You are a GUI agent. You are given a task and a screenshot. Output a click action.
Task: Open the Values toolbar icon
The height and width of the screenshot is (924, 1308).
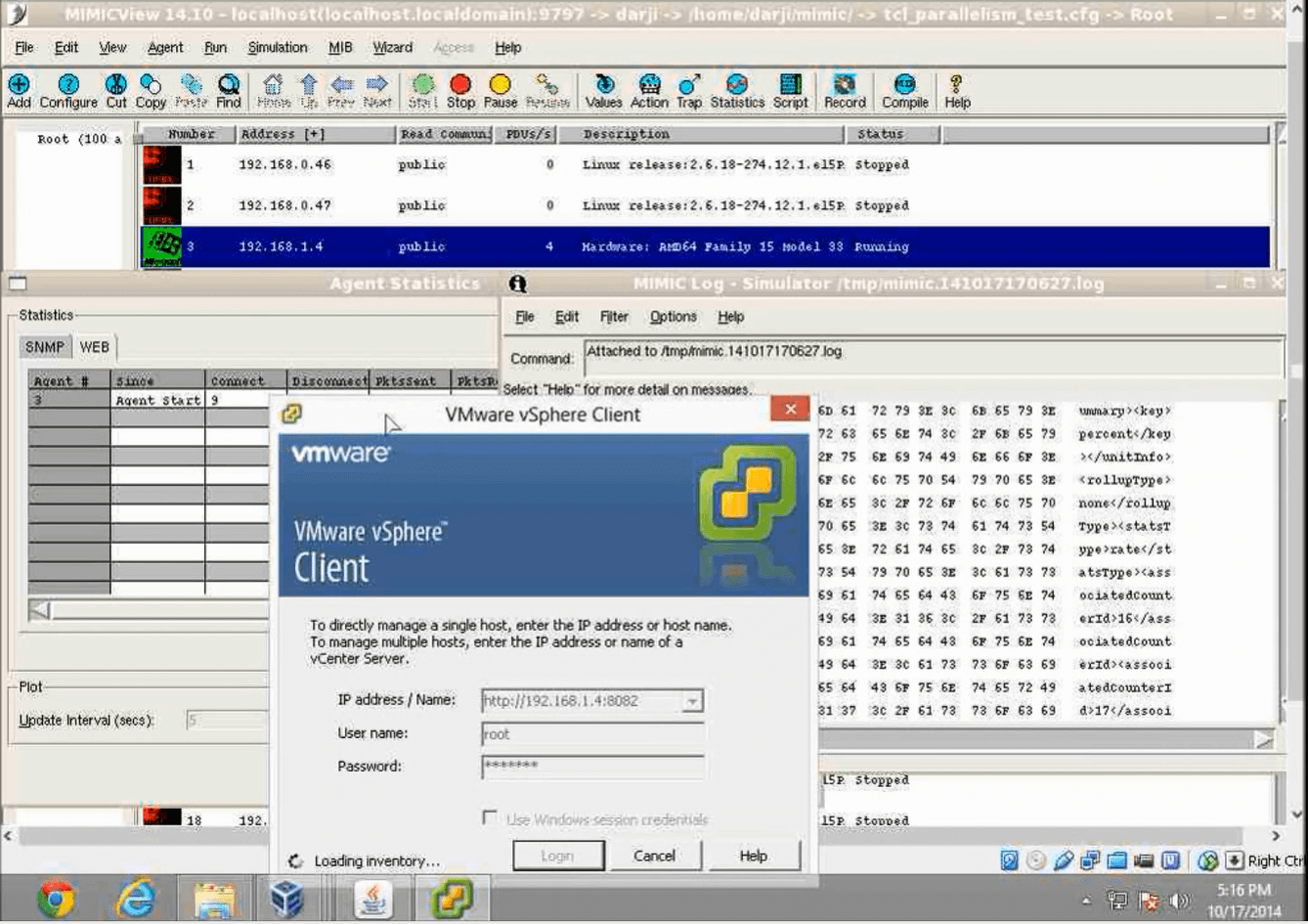tap(603, 90)
